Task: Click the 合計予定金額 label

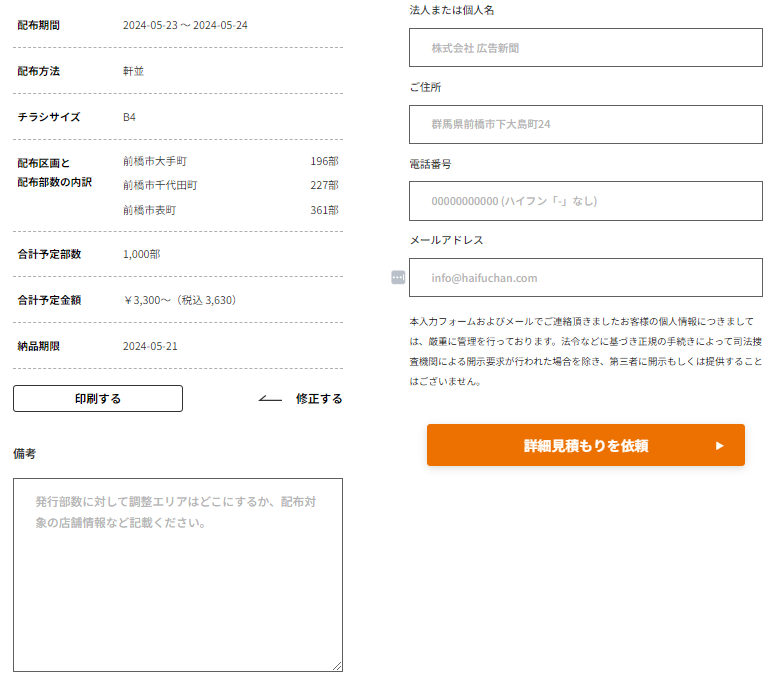Action: [x=49, y=300]
